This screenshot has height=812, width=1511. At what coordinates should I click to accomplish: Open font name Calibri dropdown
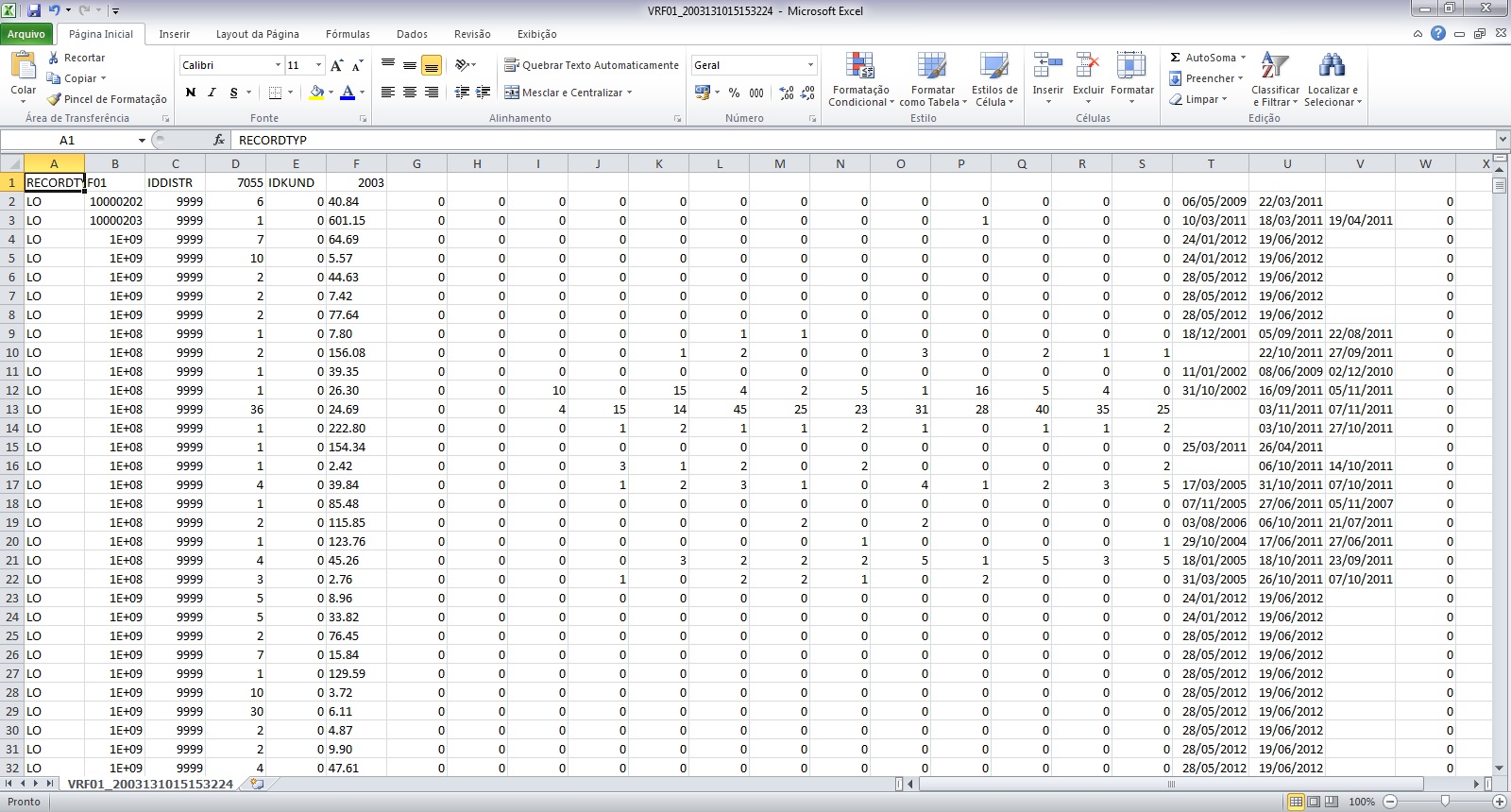(278, 65)
